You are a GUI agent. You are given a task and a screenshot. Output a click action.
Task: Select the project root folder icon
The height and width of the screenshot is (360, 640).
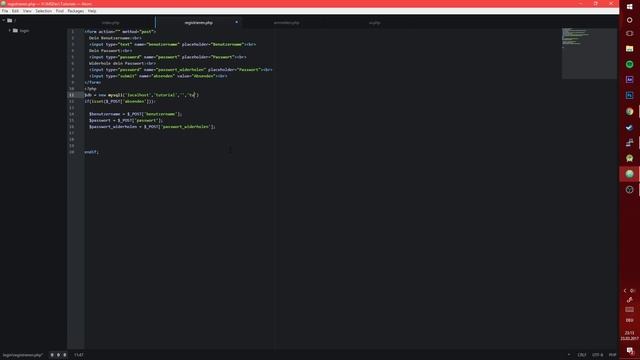point(9,20)
